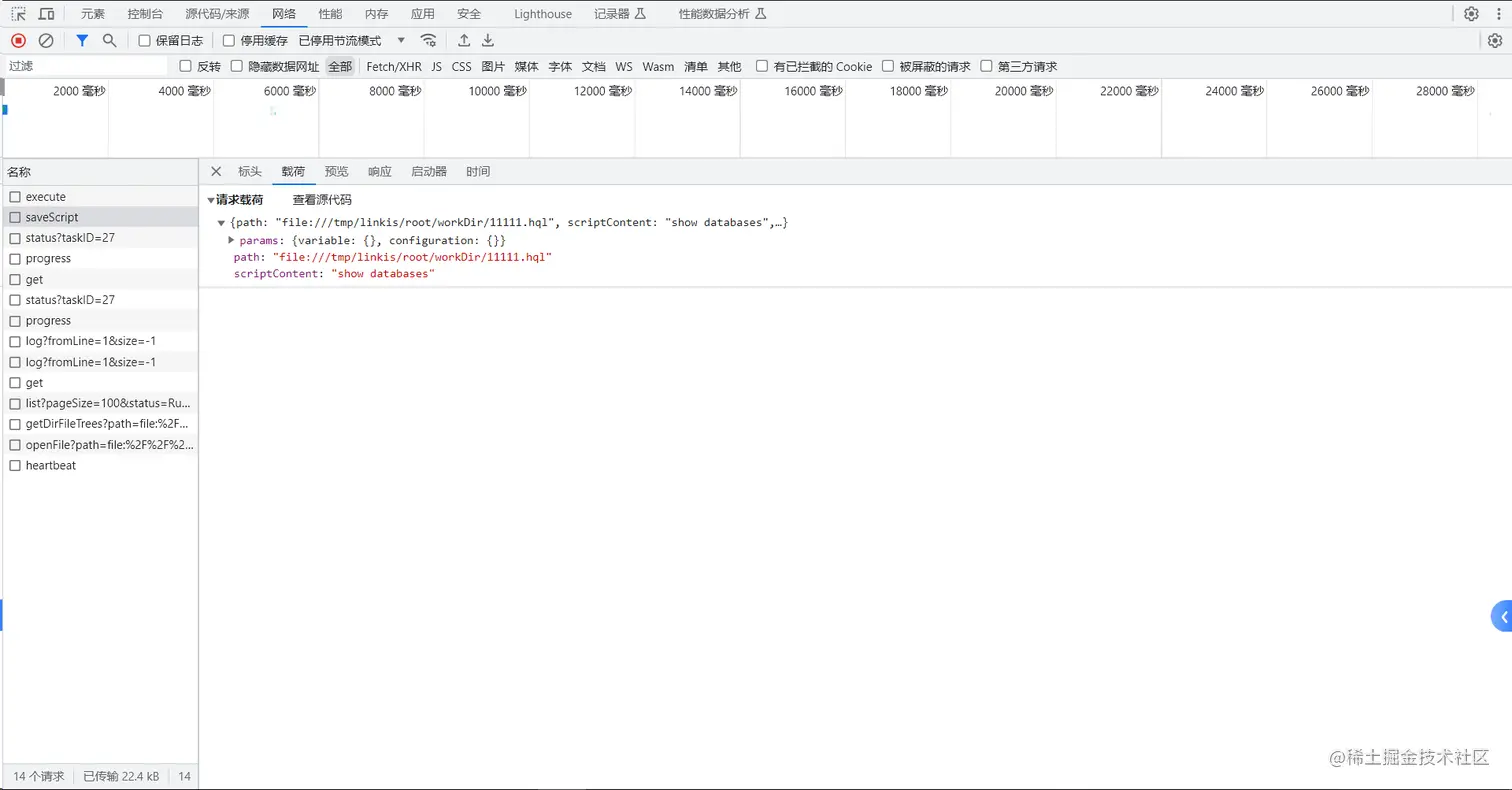The height and width of the screenshot is (790, 1512).
Task: Select the 载荷 tab
Action: pyautogui.click(x=293, y=171)
